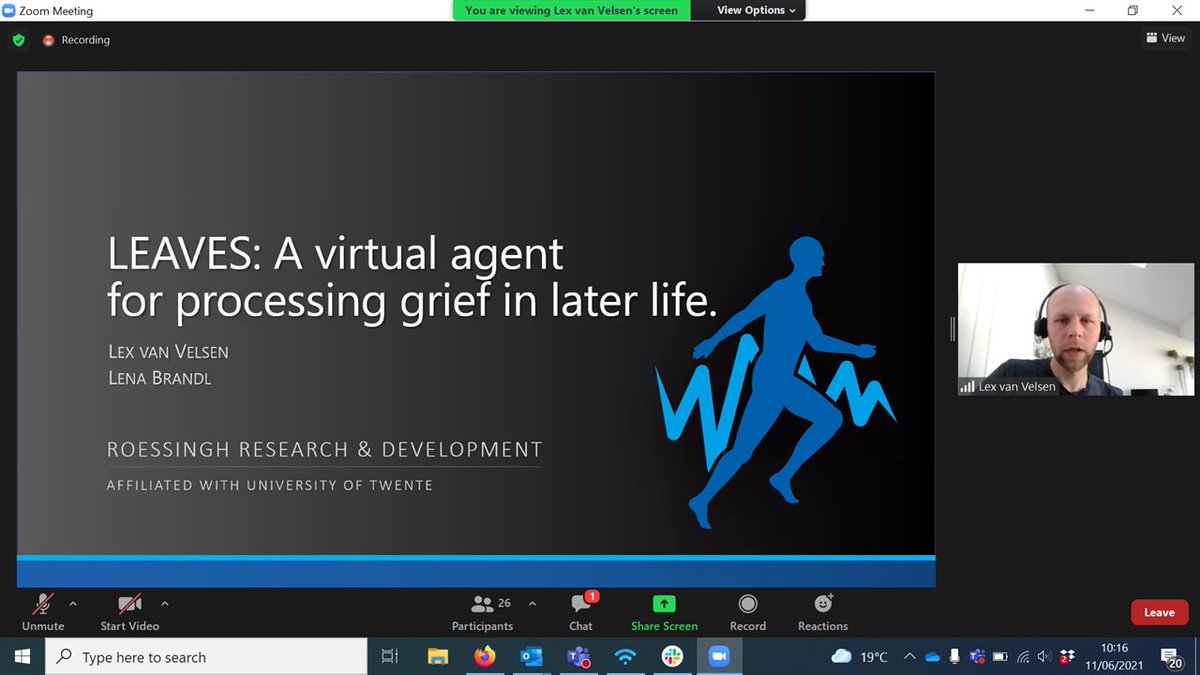The image size is (1200, 675).
Task: Open the Participants panel
Action: [x=483, y=612]
